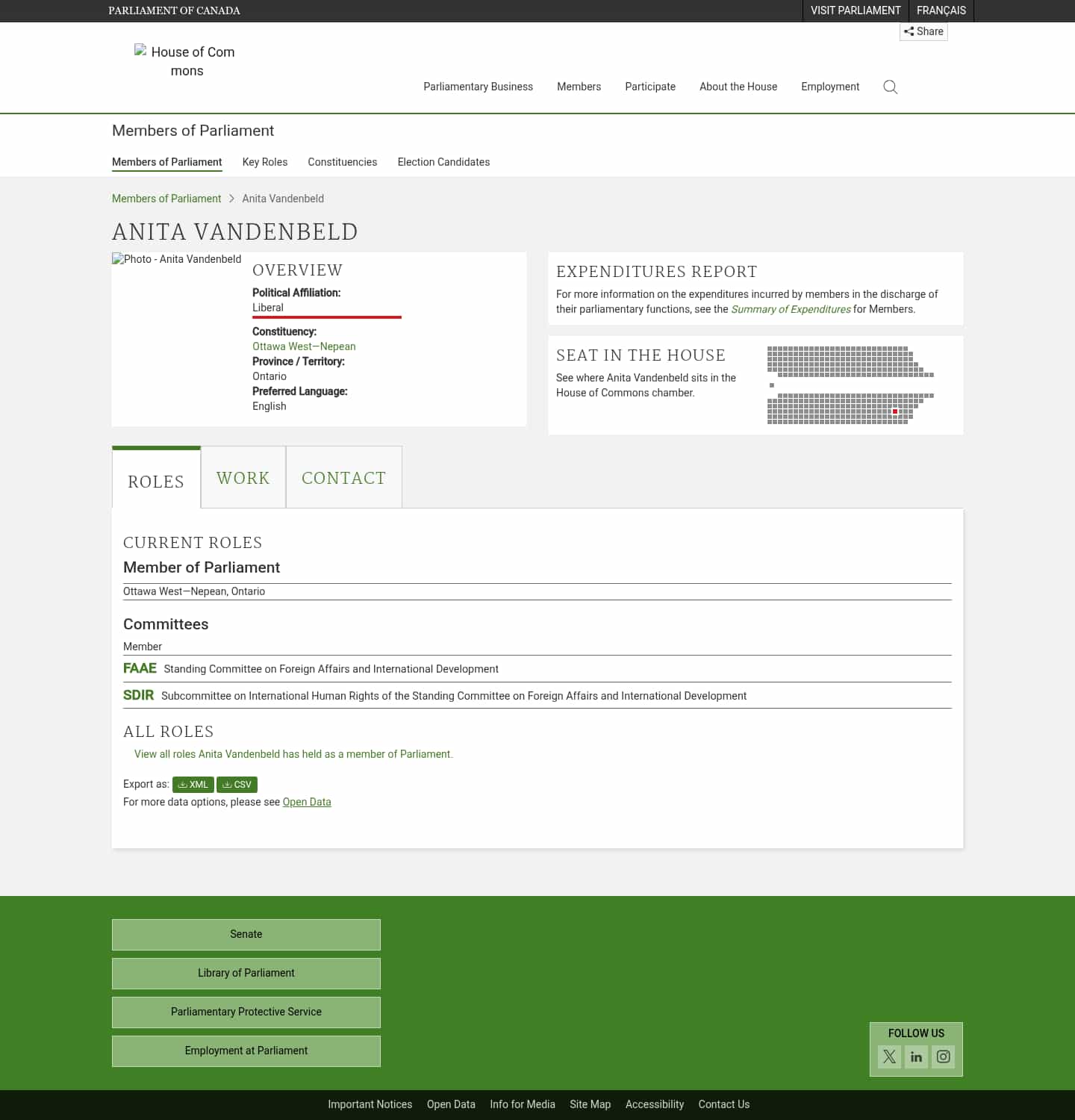Open the About the House menu
This screenshot has width=1075, height=1120.
738,87
